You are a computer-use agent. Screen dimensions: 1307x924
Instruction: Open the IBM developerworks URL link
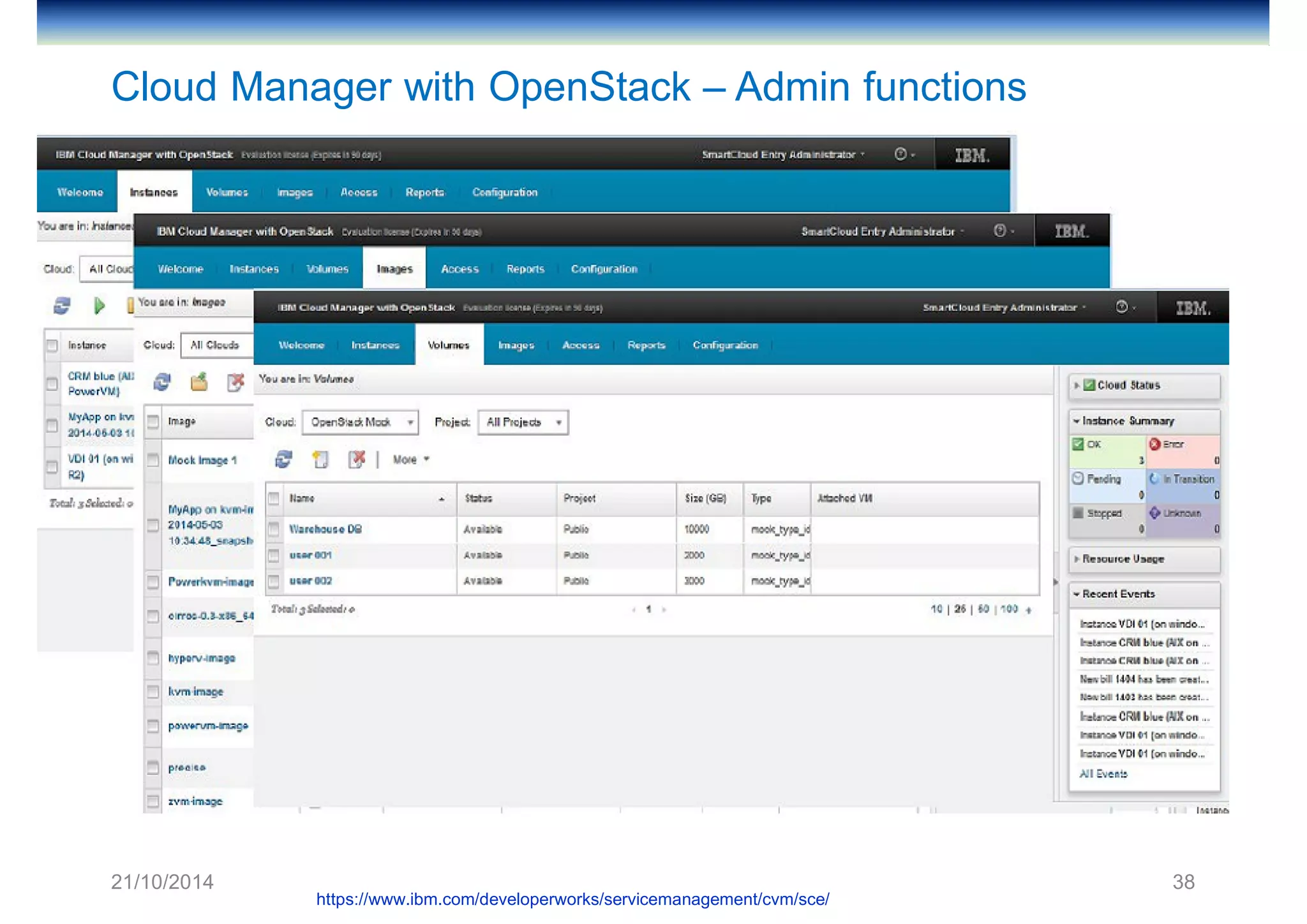coord(572,899)
